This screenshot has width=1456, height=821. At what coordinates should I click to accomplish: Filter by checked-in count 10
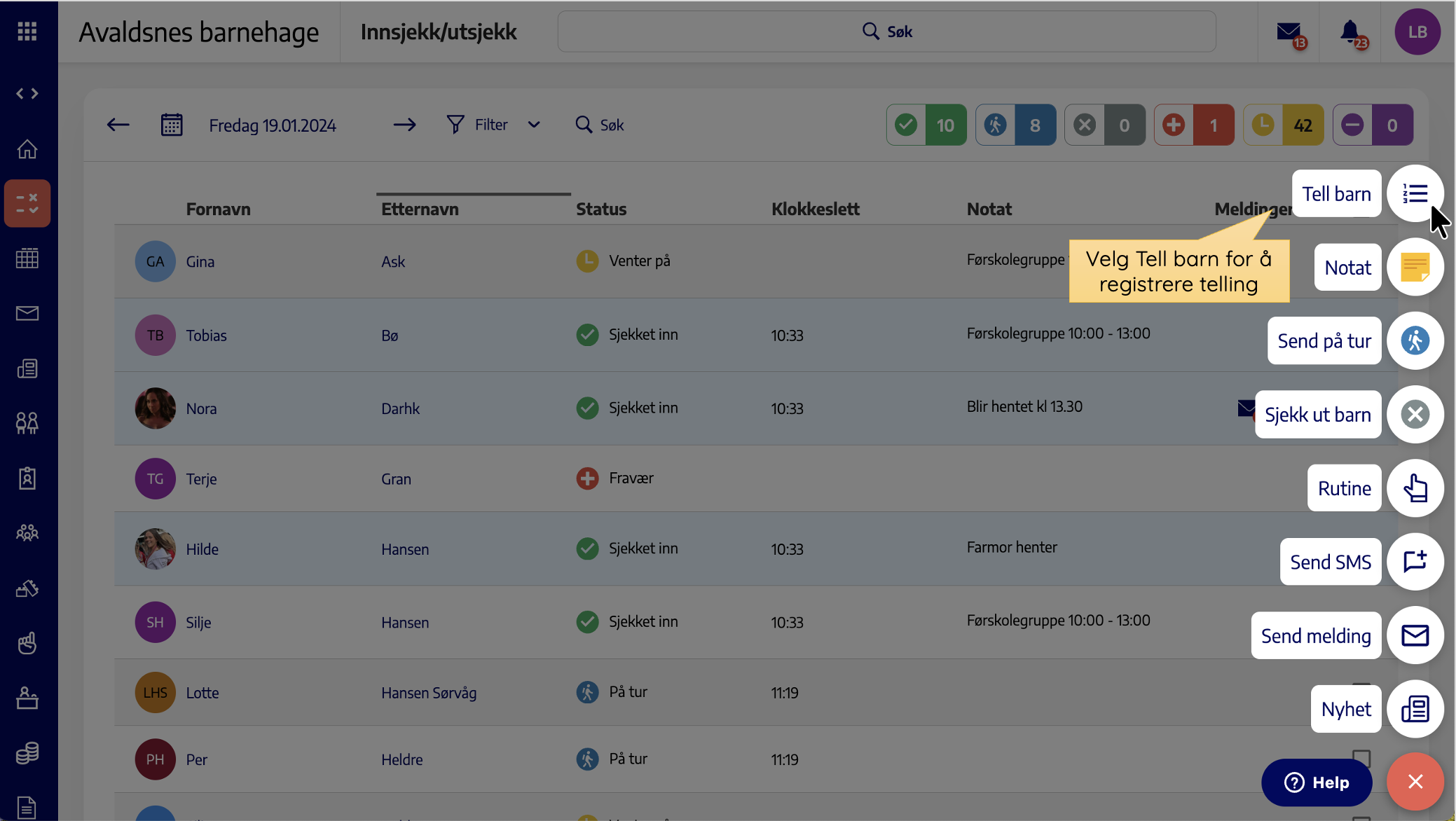pos(926,125)
